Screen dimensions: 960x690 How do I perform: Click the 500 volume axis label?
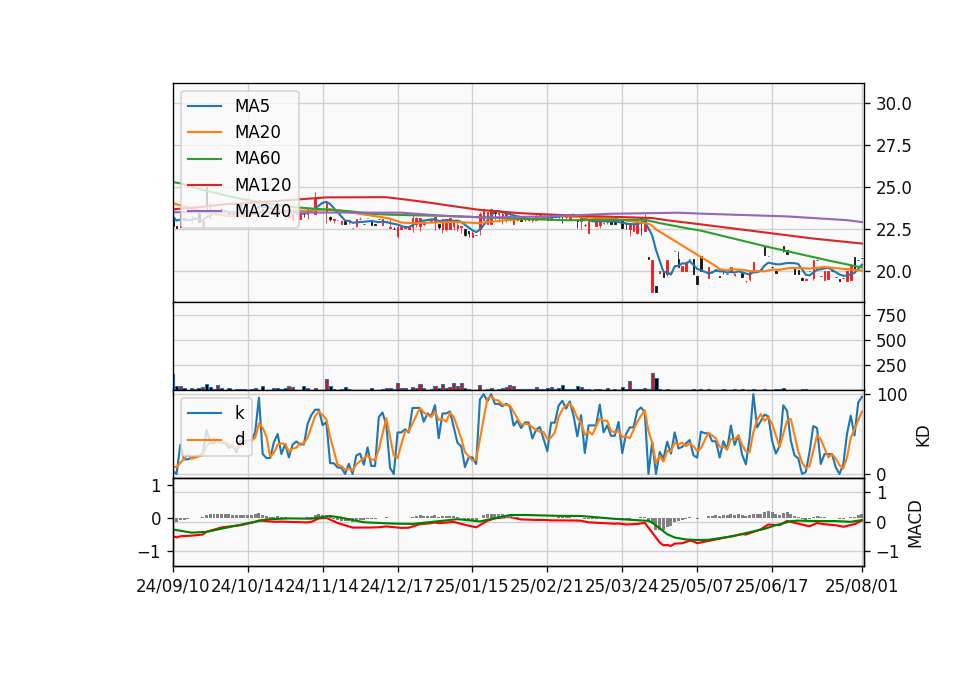(x=891, y=341)
